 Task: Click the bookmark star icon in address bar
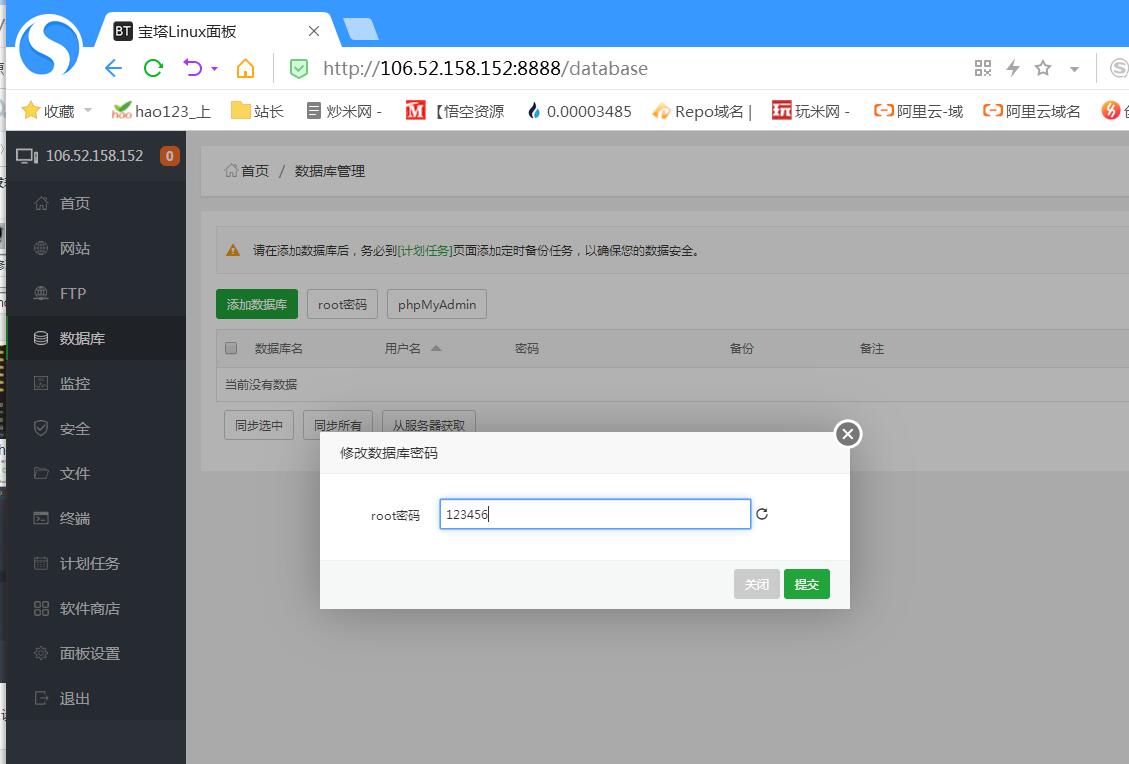(x=1043, y=68)
